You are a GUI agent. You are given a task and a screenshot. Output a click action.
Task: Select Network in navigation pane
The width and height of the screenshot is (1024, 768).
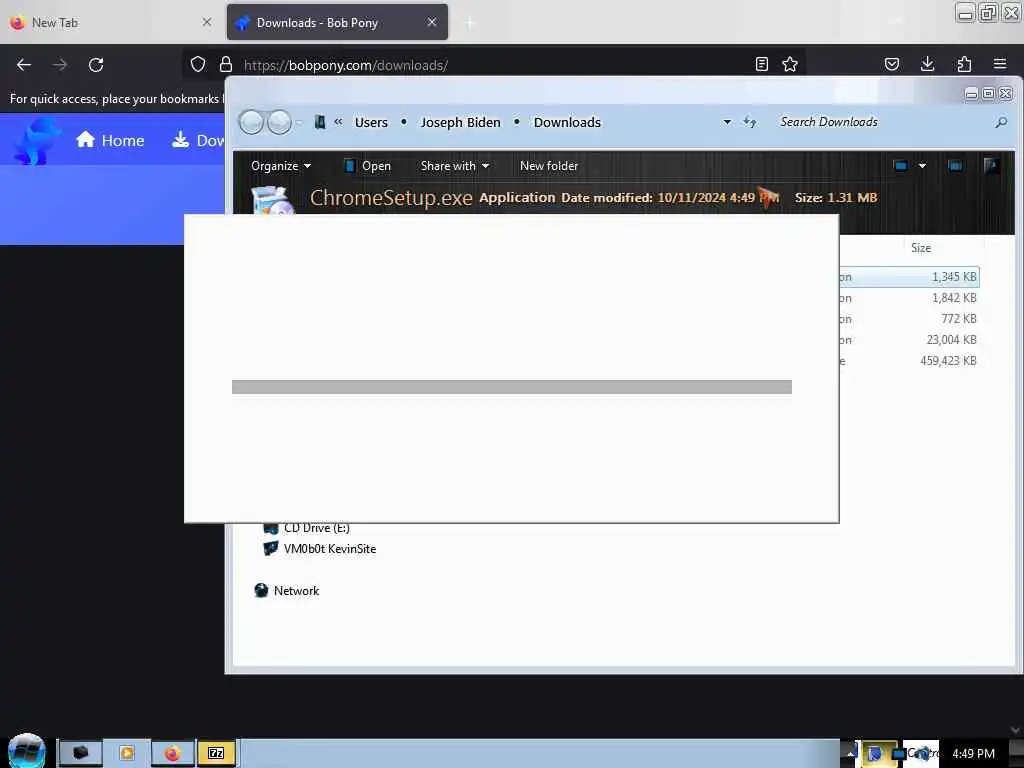coord(287,590)
